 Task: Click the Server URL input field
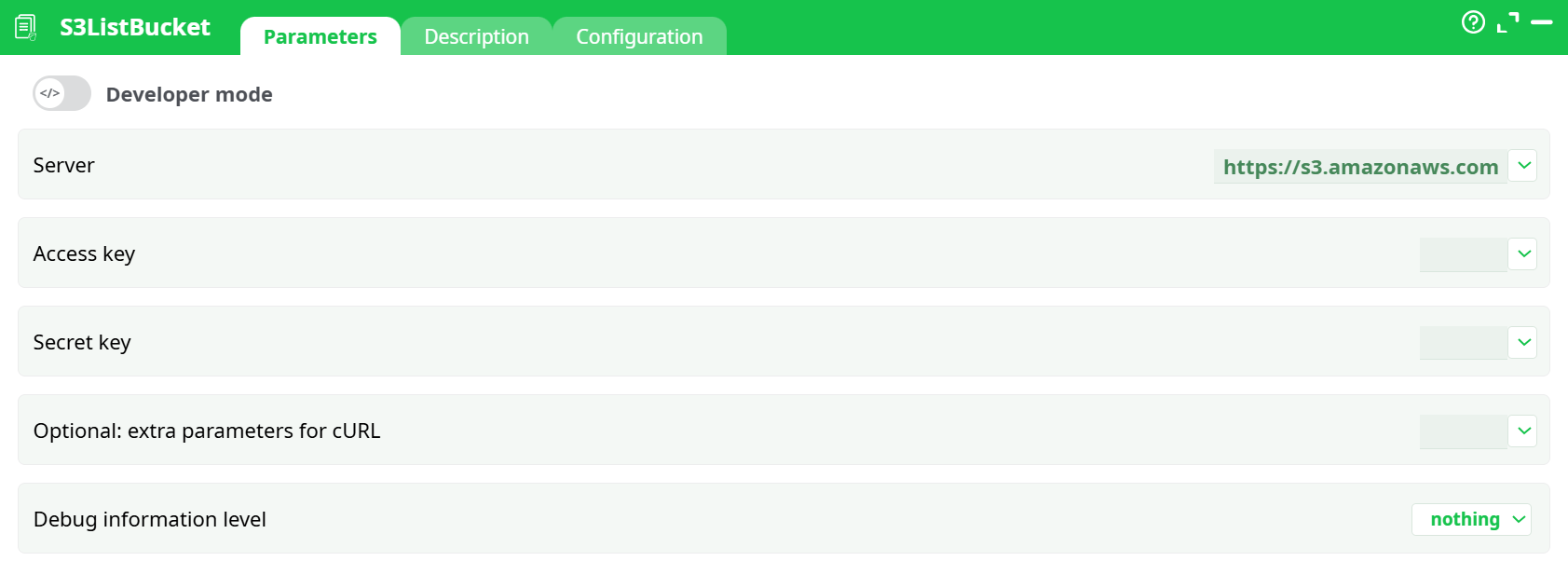click(x=1360, y=167)
